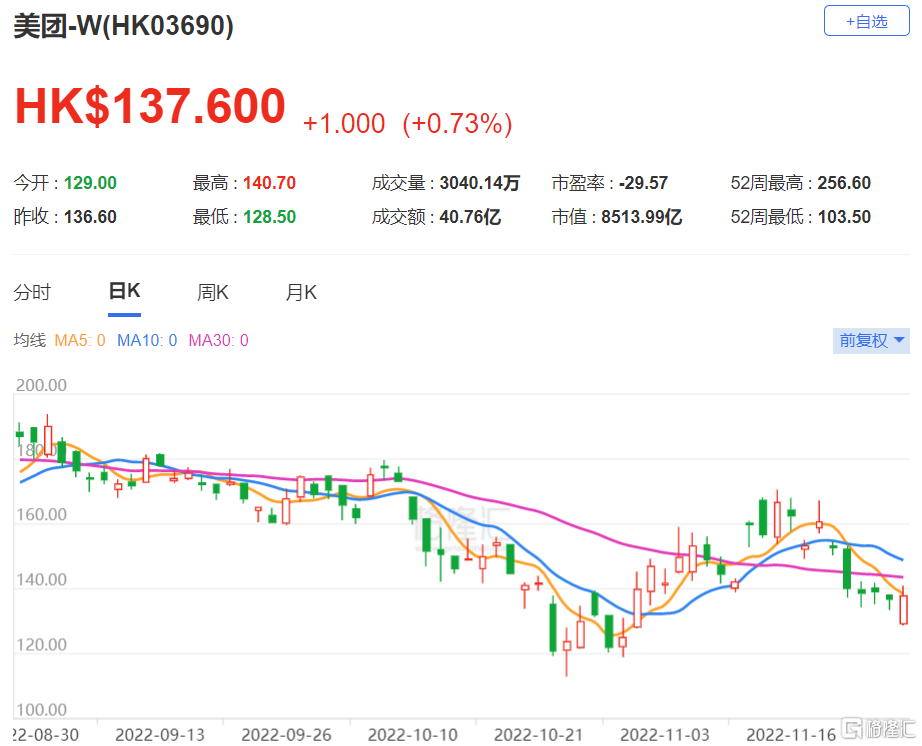Click the 2022-11-03 date axis label
The image size is (922, 746).
pos(665,735)
